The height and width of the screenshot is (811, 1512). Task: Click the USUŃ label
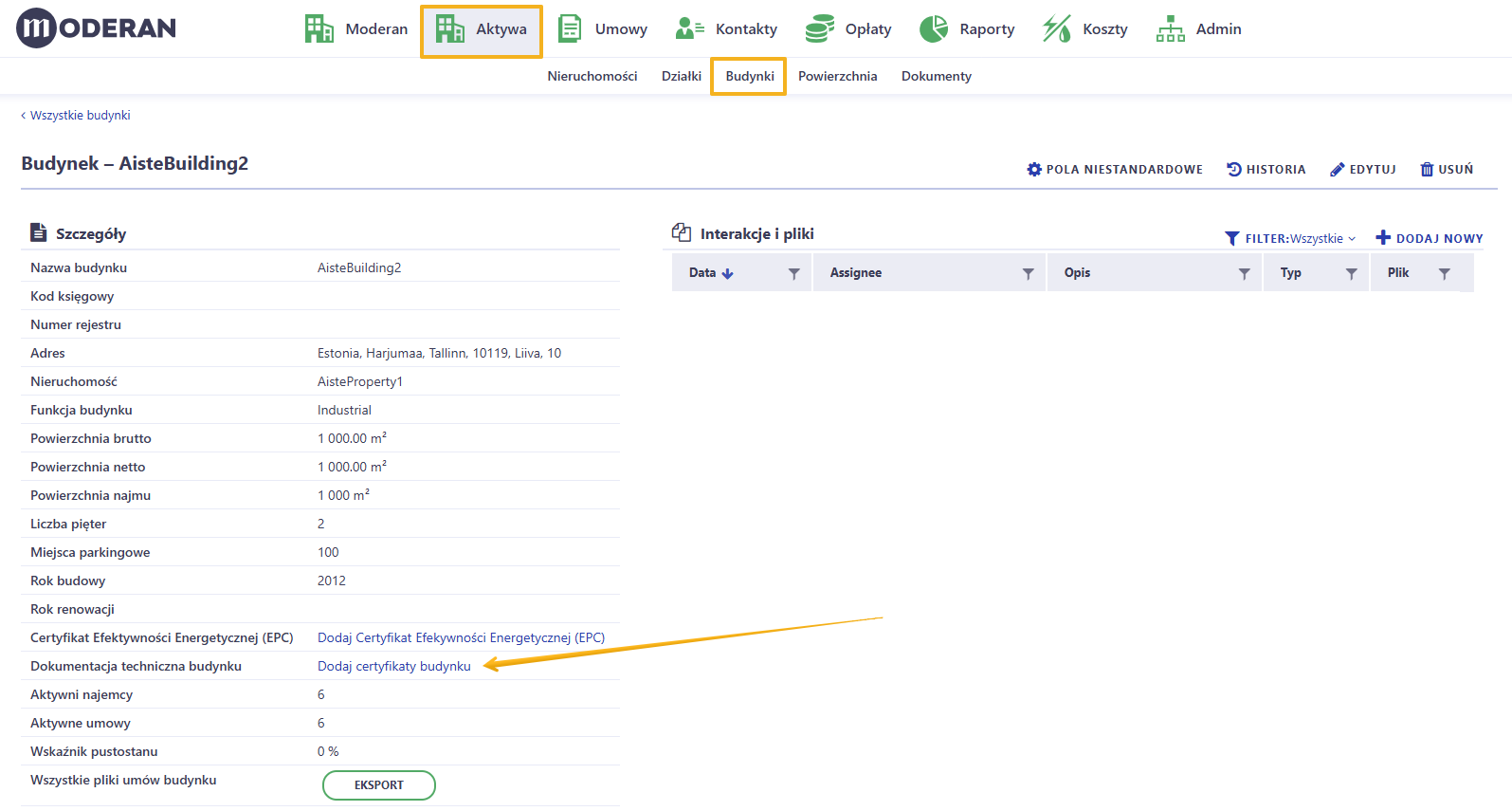[x=1456, y=169]
